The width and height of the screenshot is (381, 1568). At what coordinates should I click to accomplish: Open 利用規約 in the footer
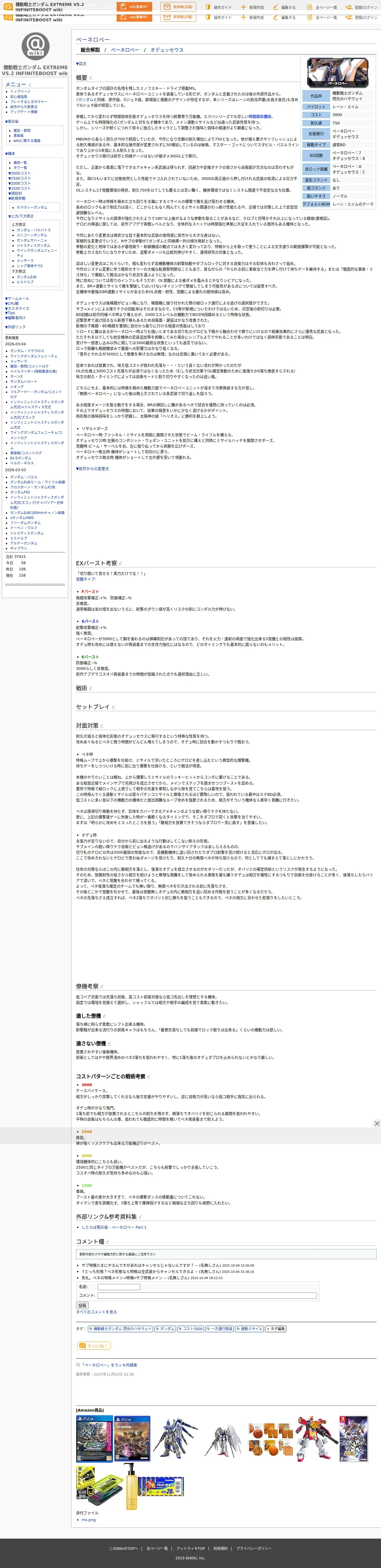click(x=220, y=1548)
